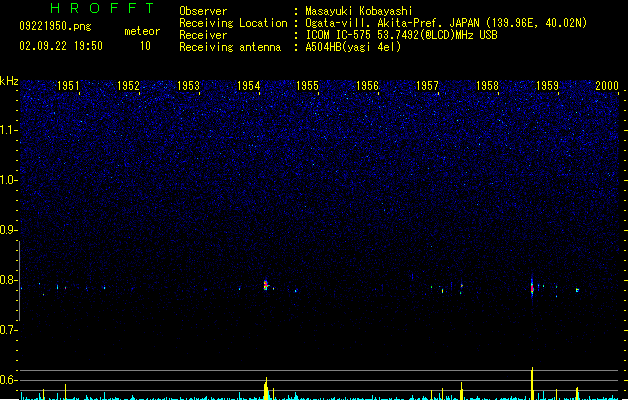The width and height of the screenshot is (629, 400).
Task: Click the 1951 time axis label
Action: [x=68, y=85]
